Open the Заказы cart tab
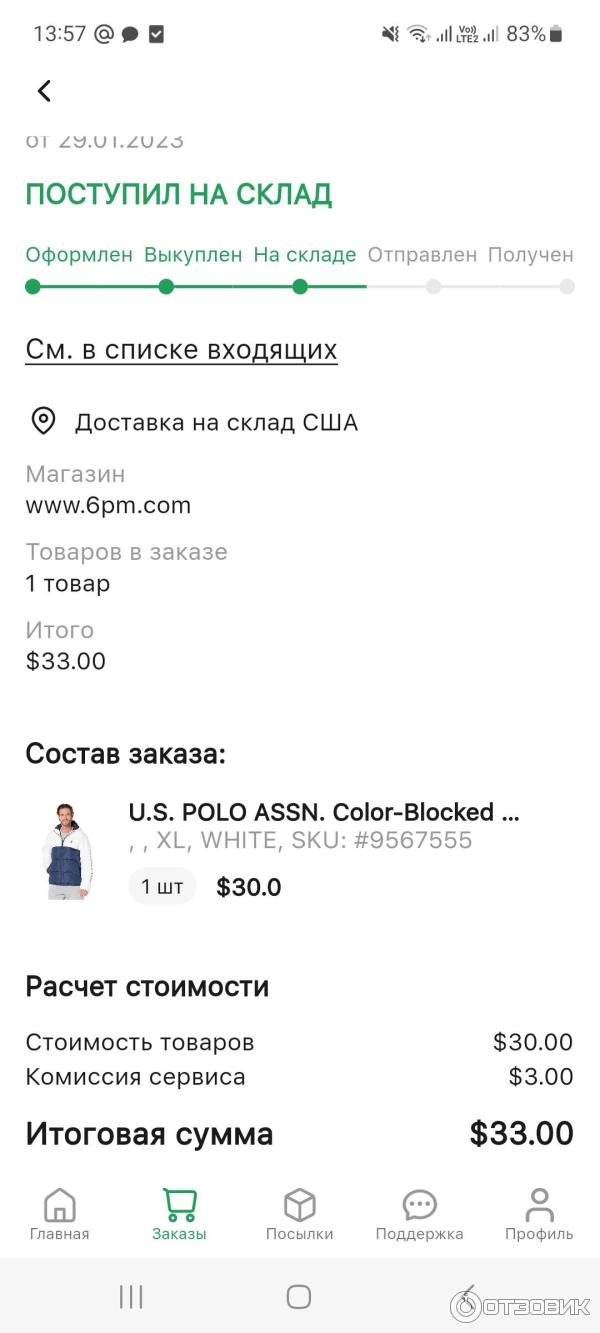This screenshot has height=1333, width=600. tap(179, 1214)
